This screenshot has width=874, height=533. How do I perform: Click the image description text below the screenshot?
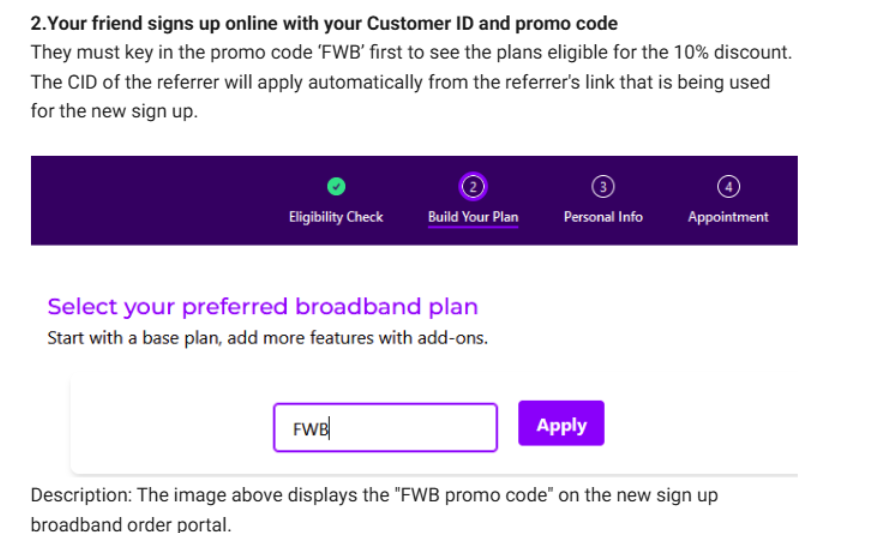point(374,495)
